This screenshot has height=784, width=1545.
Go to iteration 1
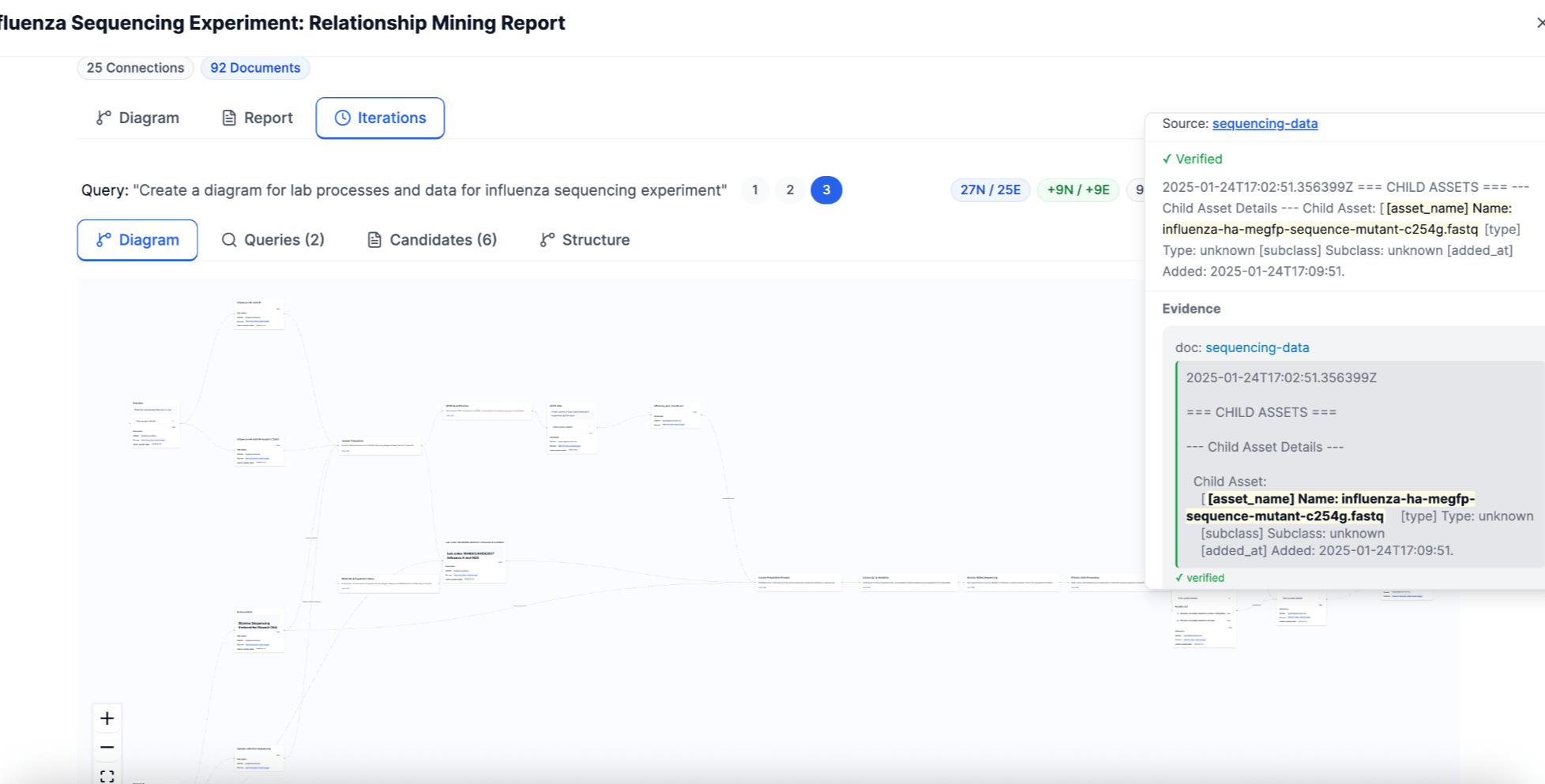tap(755, 190)
